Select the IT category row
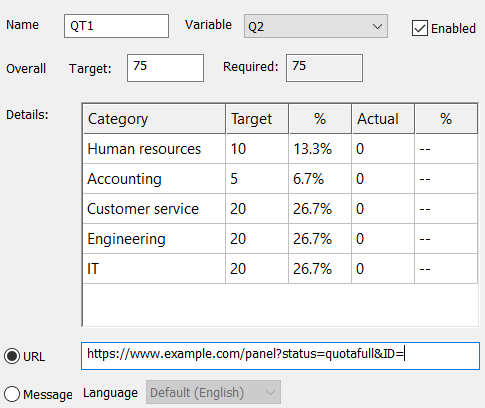This screenshot has height=408, width=485. 280,269
